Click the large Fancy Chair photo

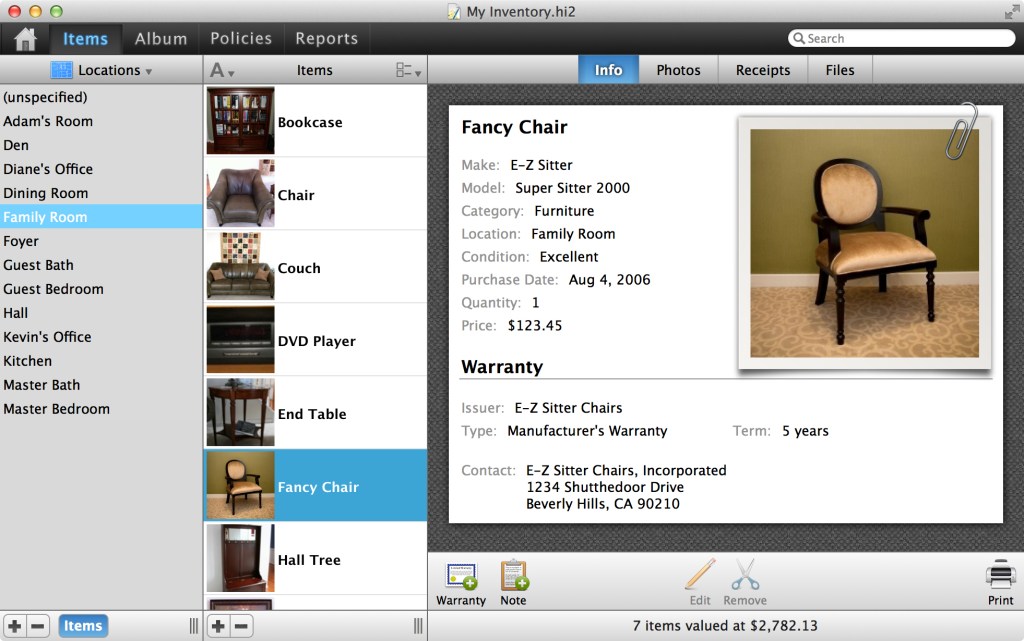click(864, 243)
